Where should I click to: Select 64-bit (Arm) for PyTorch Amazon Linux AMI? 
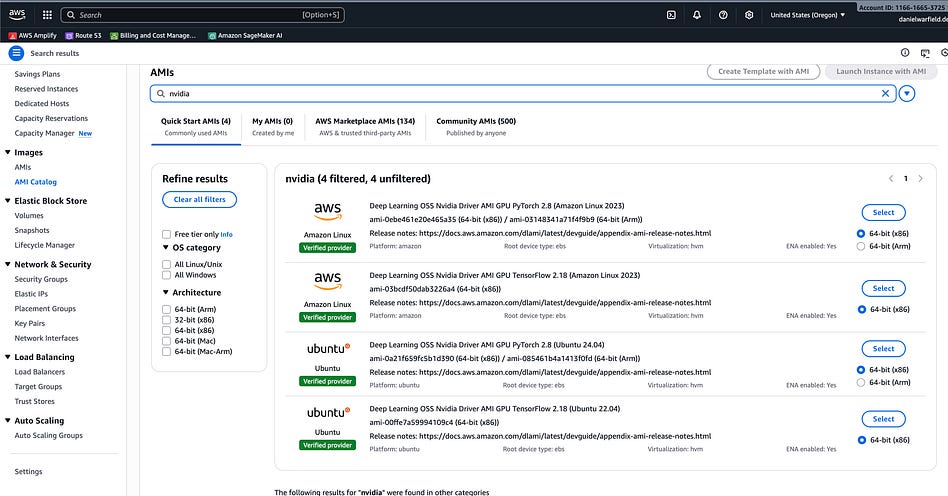861,246
